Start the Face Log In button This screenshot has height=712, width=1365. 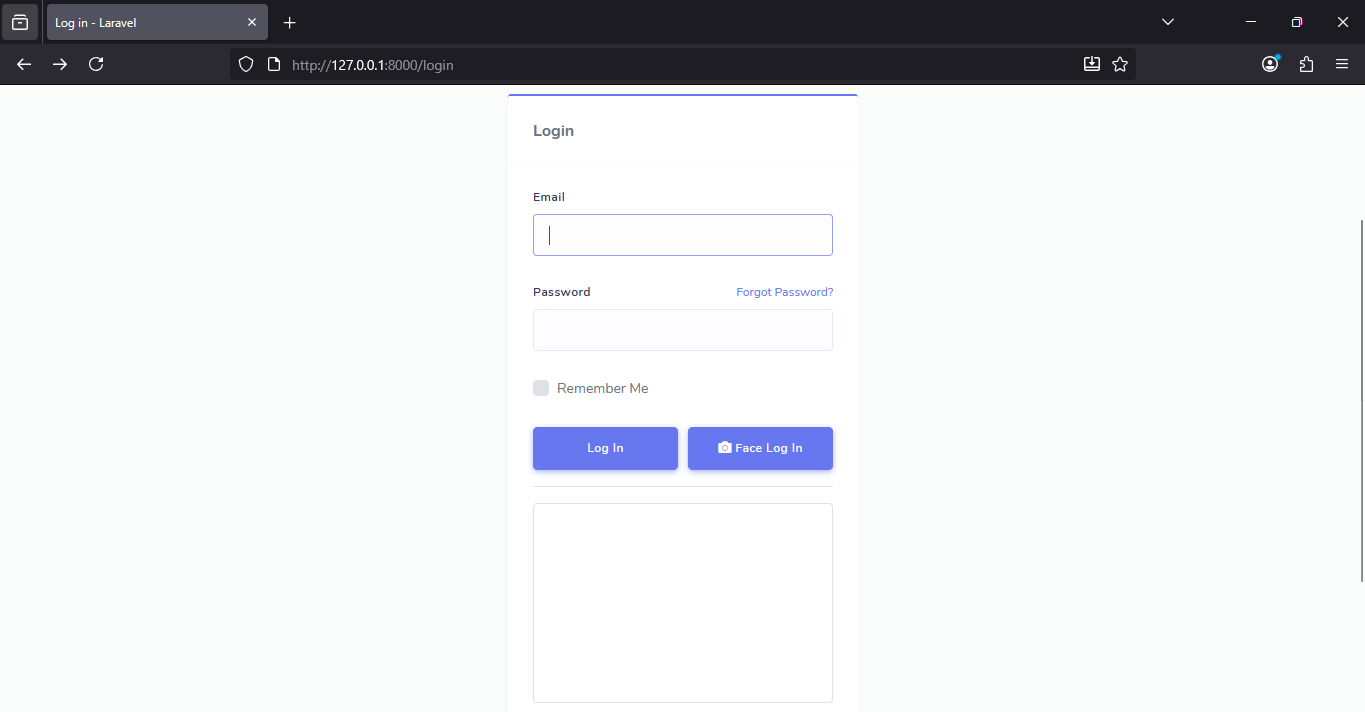760,448
